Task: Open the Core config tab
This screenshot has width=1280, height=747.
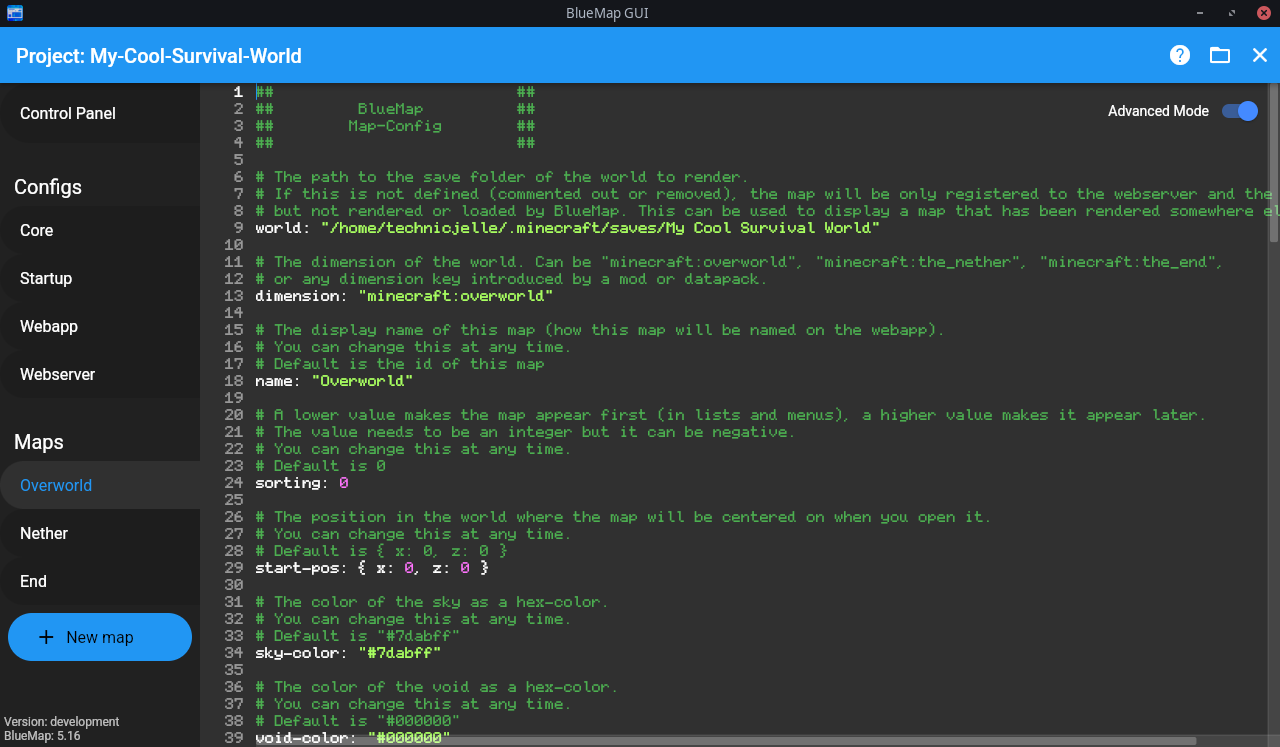Action: [x=36, y=230]
